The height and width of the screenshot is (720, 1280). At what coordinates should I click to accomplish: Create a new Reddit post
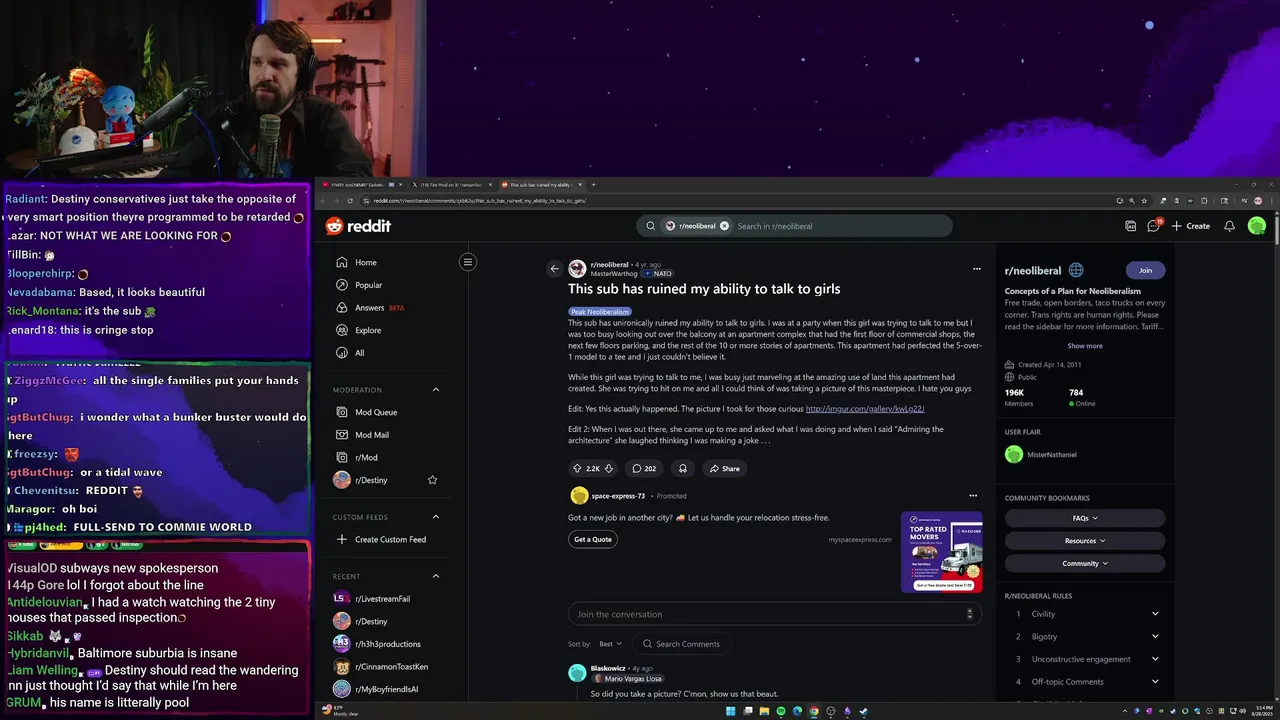pyautogui.click(x=1191, y=226)
